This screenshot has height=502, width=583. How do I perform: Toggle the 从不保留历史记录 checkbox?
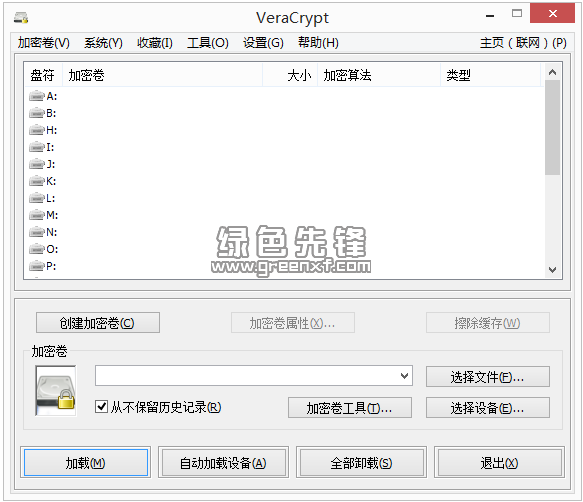click(x=101, y=406)
